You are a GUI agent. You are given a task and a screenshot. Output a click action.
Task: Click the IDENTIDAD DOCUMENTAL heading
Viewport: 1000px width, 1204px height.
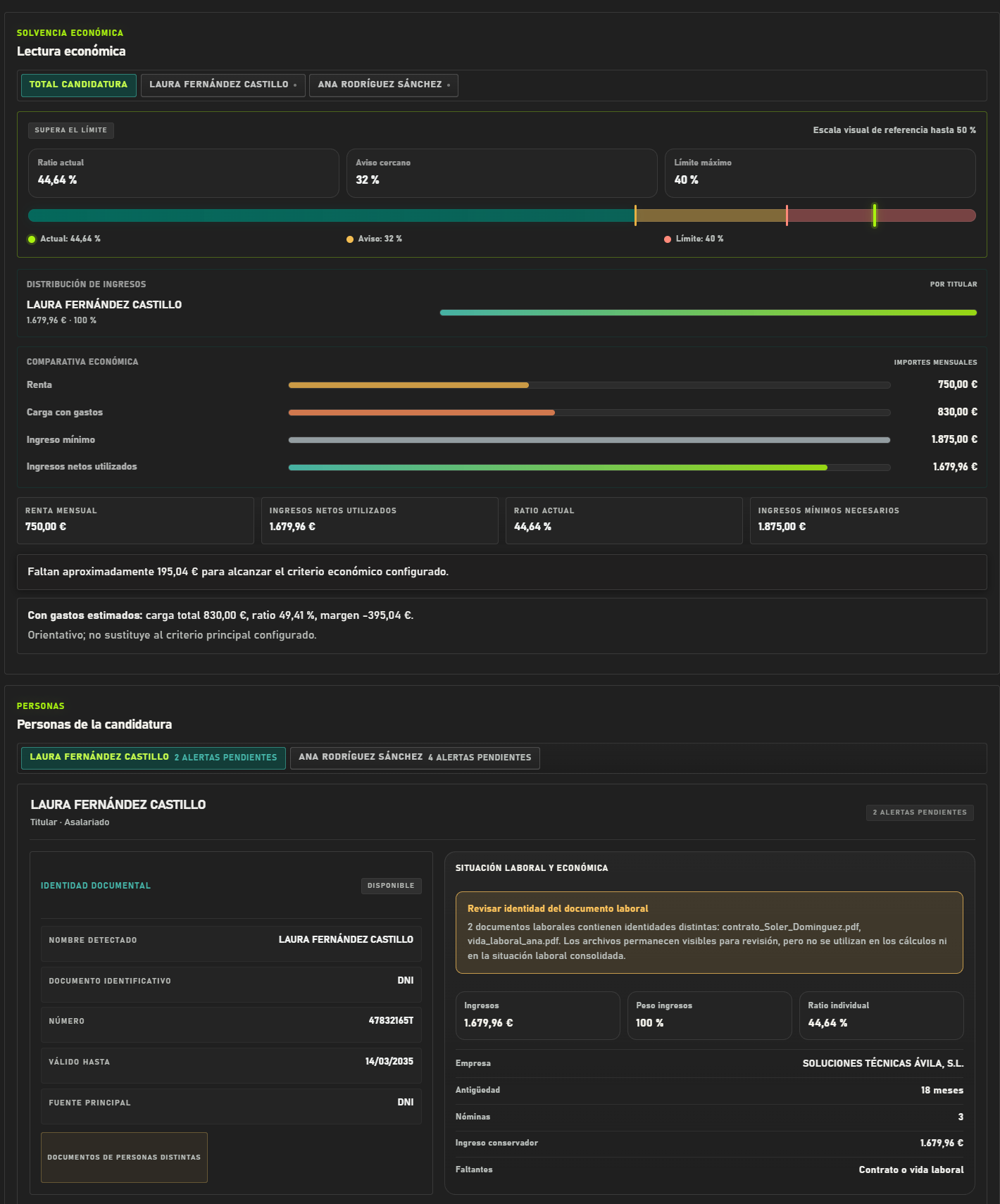click(x=96, y=886)
